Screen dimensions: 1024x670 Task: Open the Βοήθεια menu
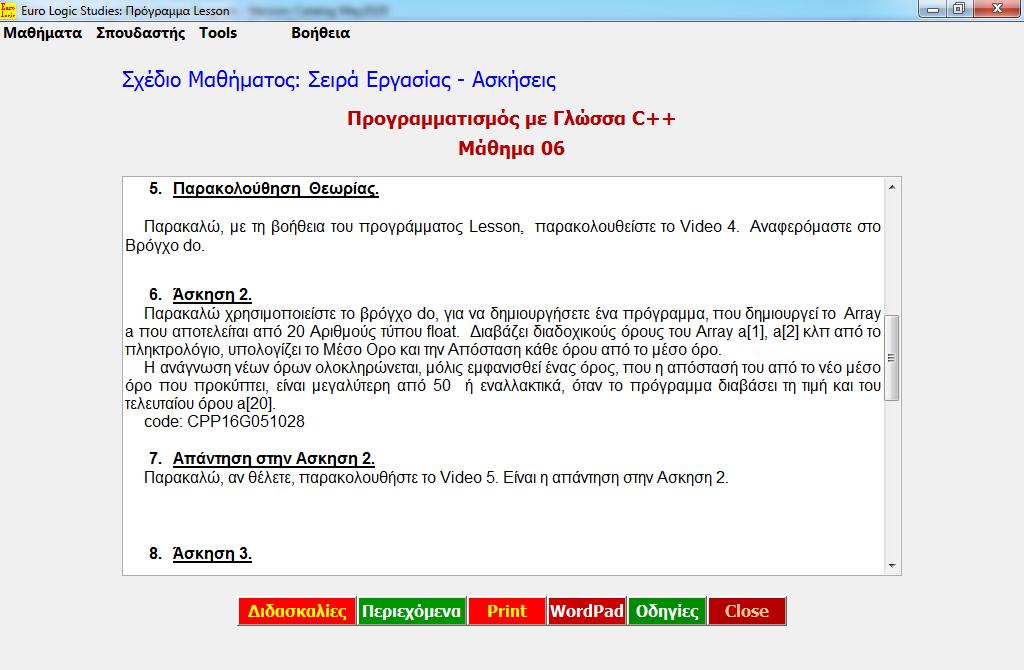[320, 33]
